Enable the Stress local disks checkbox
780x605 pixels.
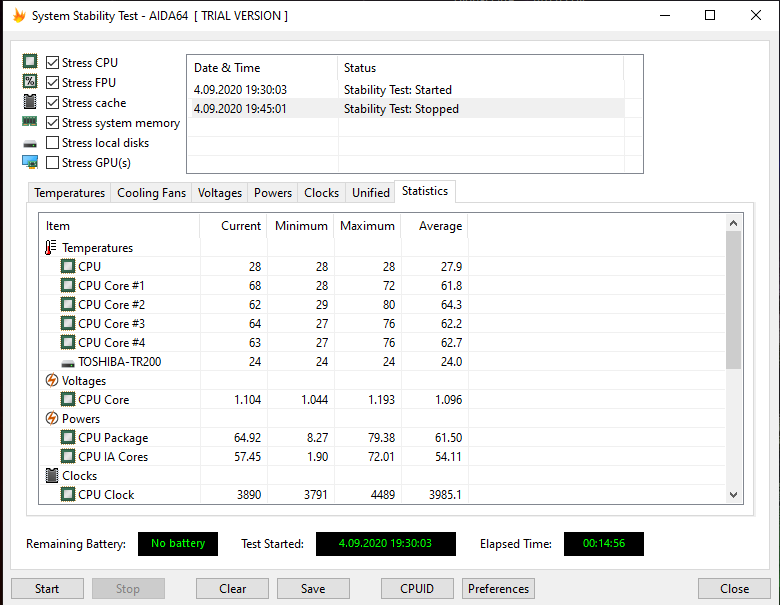tap(52, 143)
